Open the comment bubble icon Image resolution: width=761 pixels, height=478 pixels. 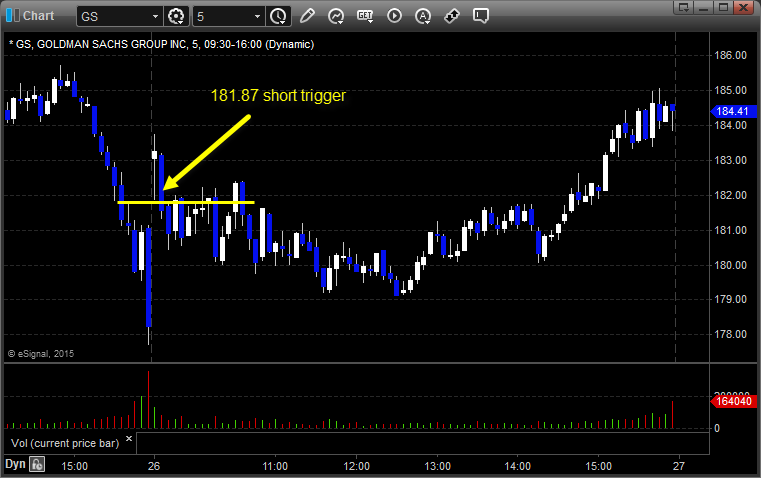pos(480,16)
